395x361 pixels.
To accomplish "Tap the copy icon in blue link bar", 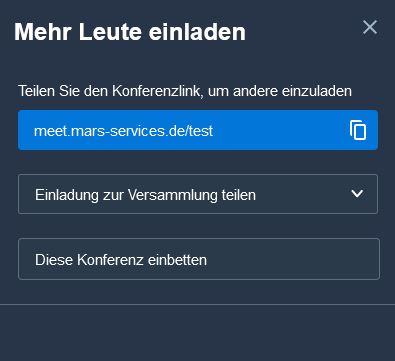I will tap(358, 130).
